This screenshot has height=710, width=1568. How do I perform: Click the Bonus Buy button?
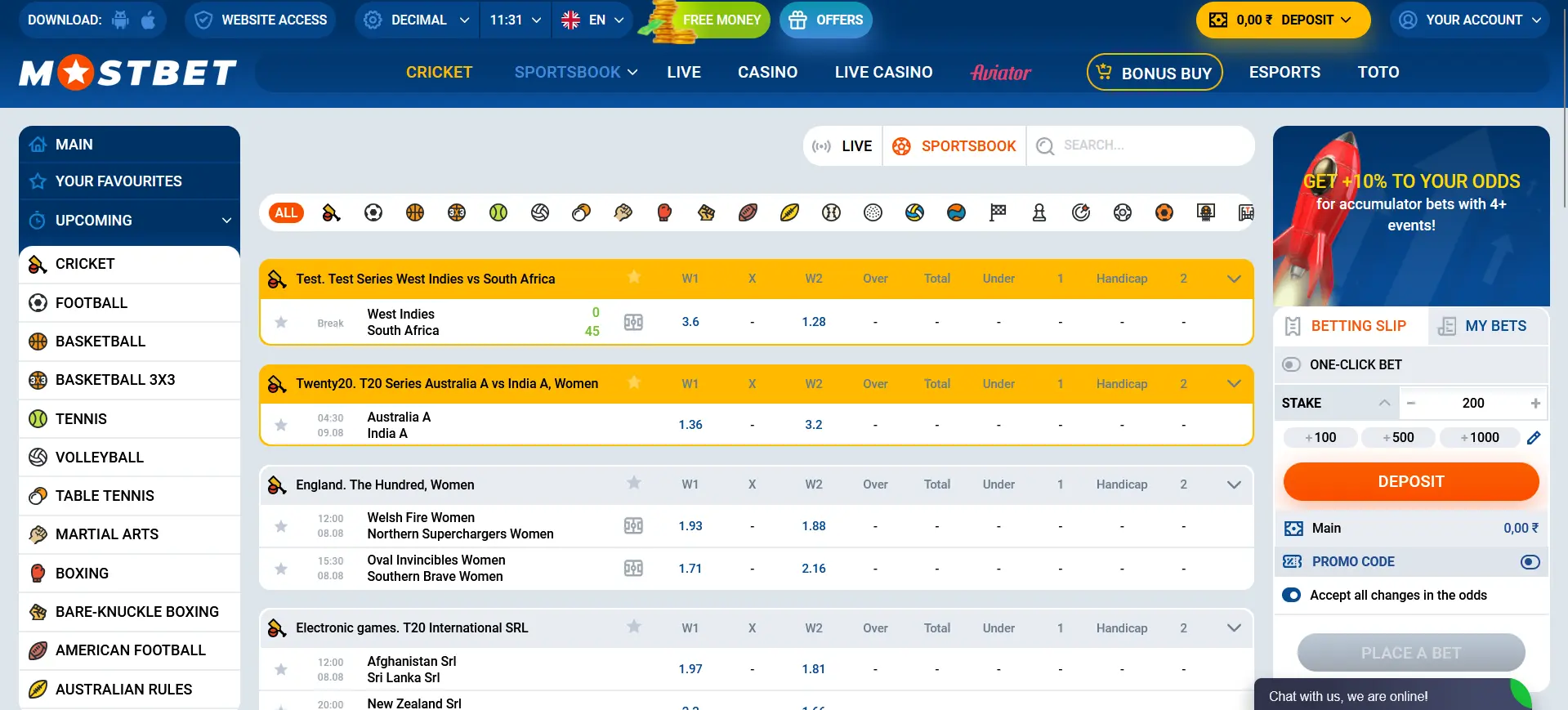[1154, 73]
